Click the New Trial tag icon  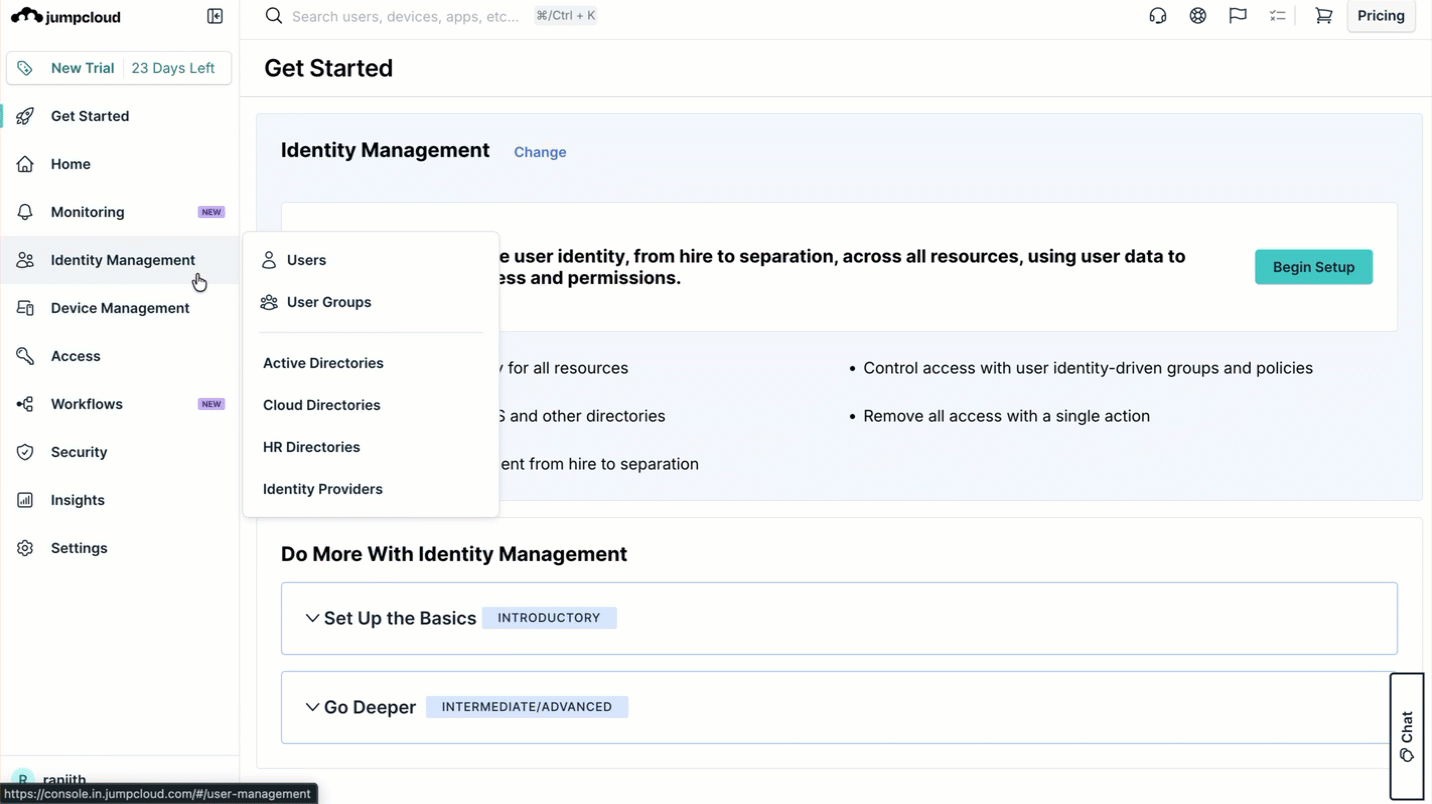pos(25,68)
